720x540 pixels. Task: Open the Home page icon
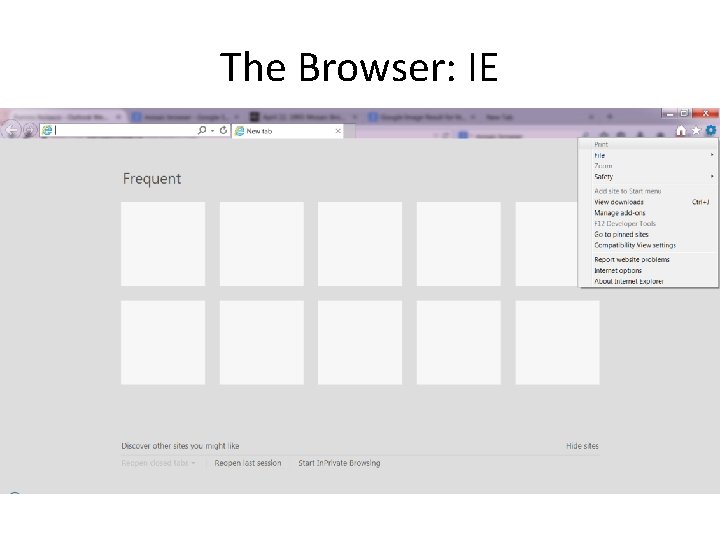pos(681,131)
